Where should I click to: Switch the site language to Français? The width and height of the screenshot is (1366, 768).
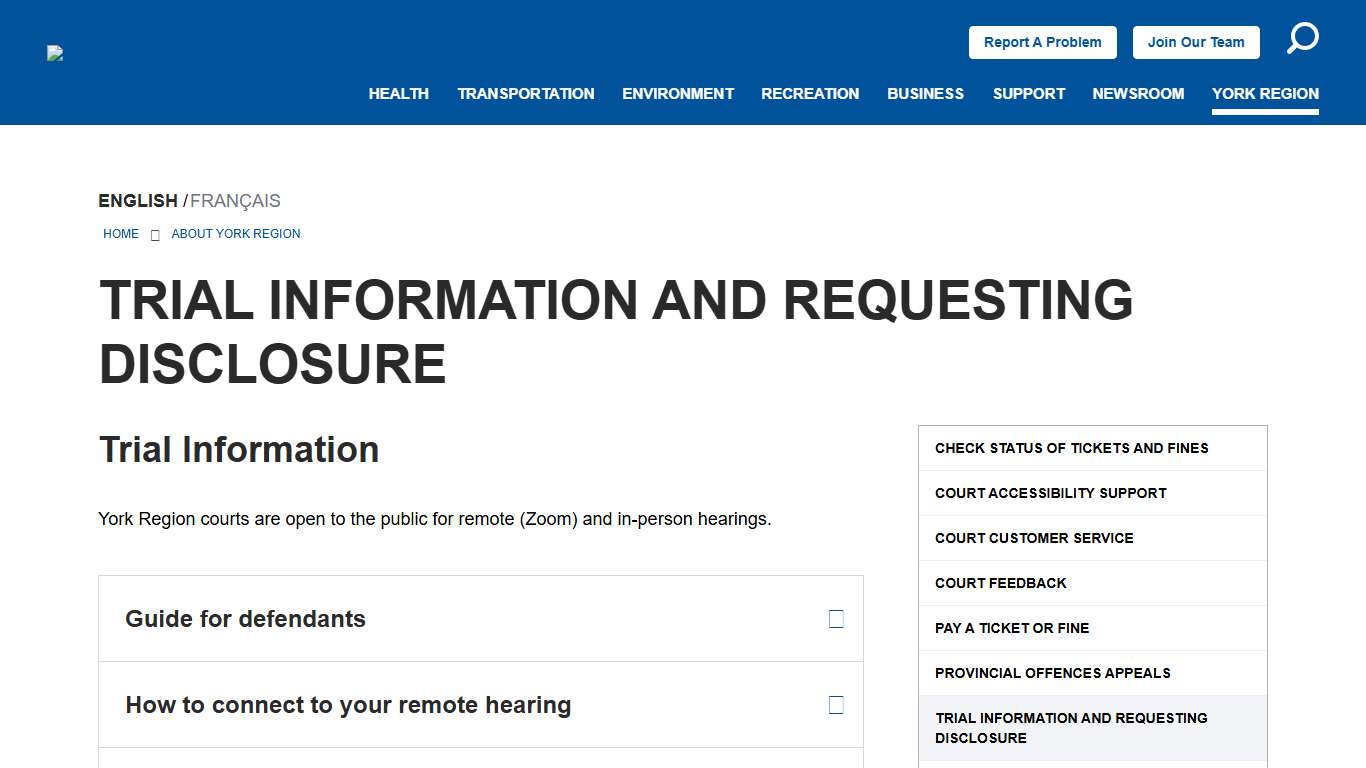pos(235,200)
